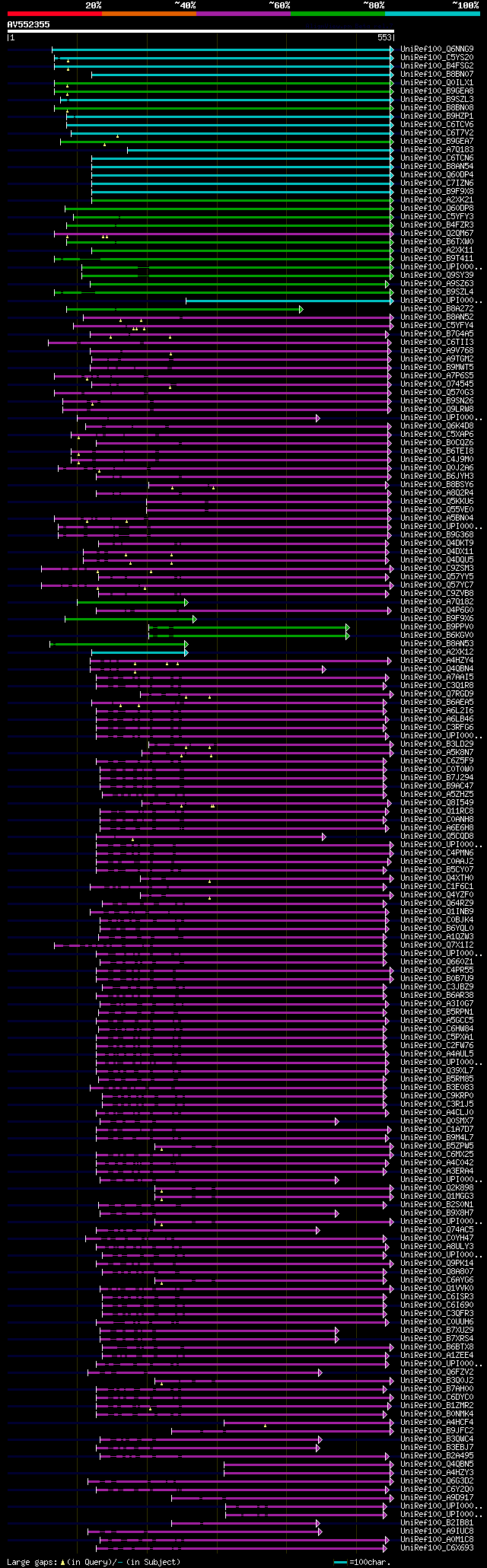This screenshot has width=487, height=1568.
Task: Select label UniRef100_Q4QBN4
Action: point(437,669)
